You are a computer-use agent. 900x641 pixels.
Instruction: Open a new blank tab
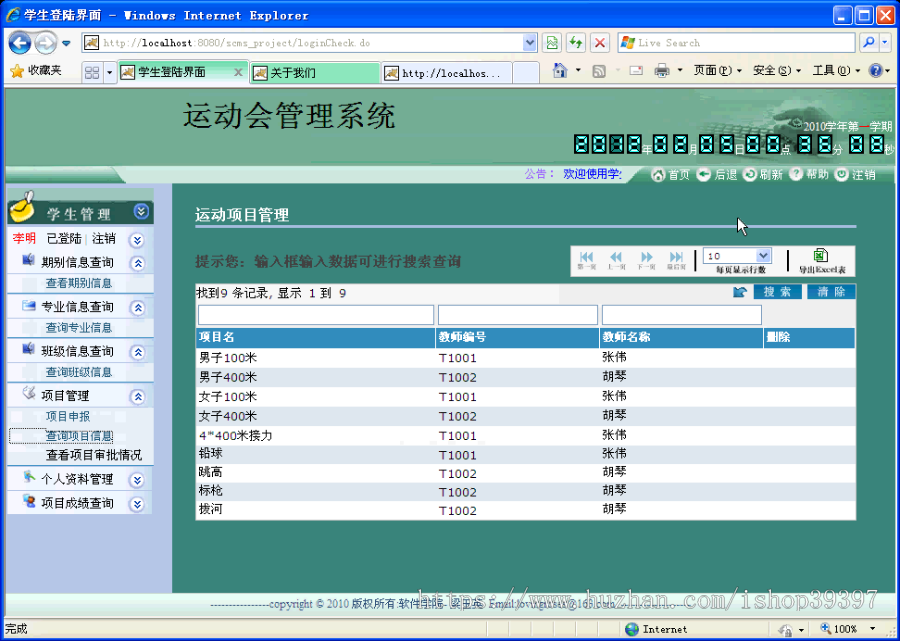[x=525, y=73]
